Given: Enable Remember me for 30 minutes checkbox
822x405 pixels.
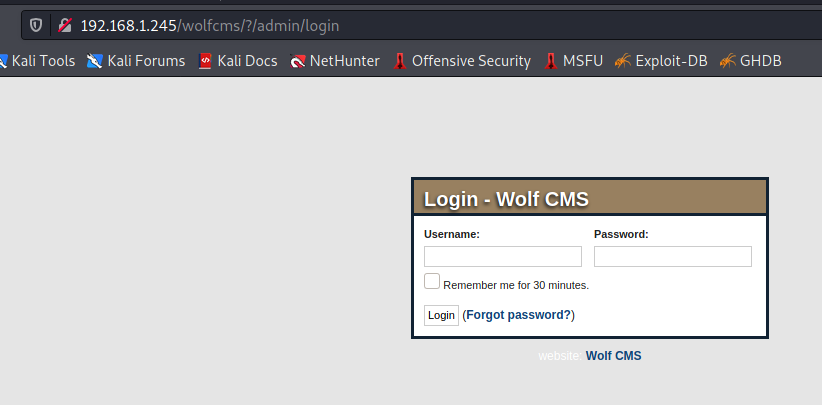Looking at the screenshot, I should (x=432, y=282).
